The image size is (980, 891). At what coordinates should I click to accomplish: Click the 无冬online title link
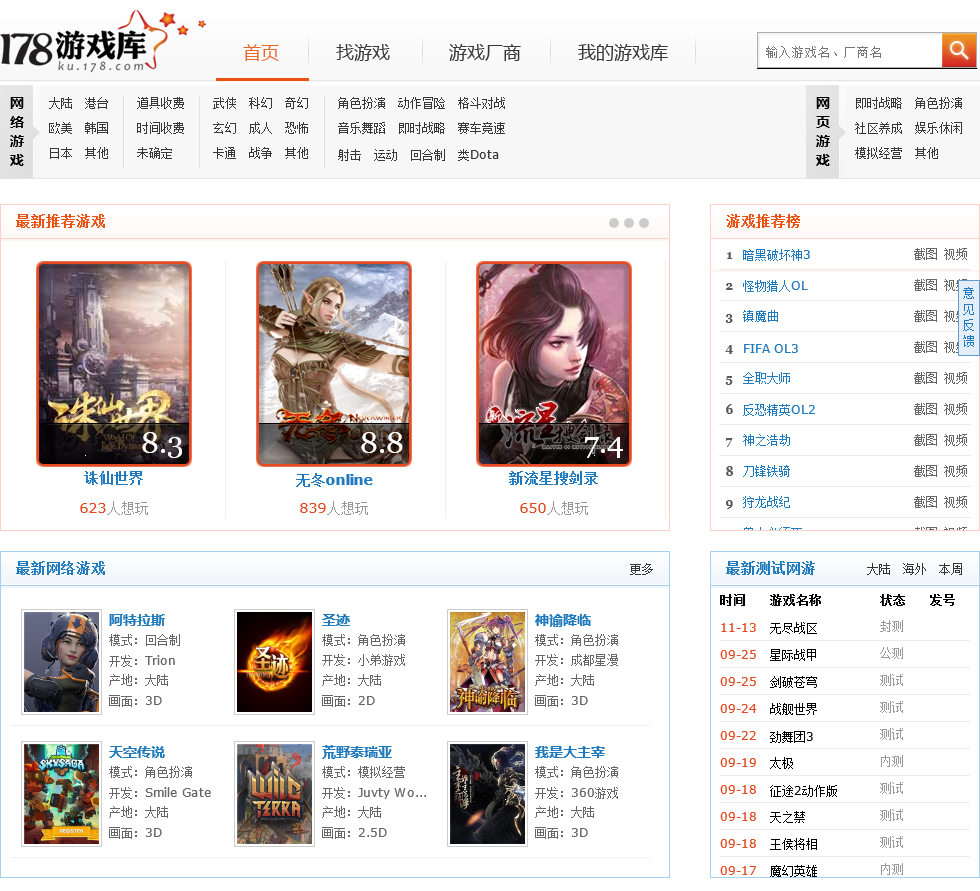334,480
